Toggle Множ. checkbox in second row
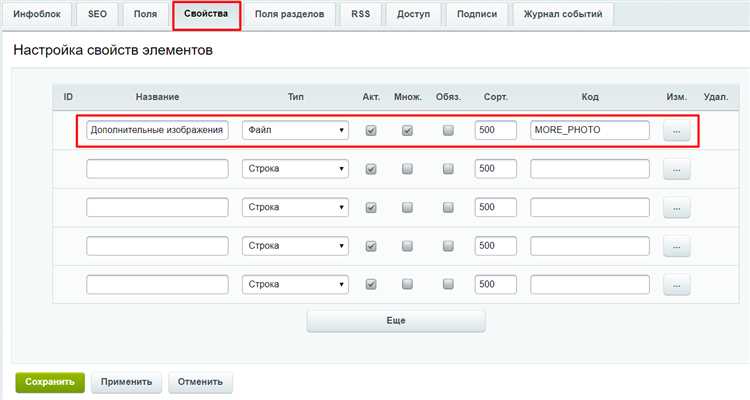The height and width of the screenshot is (400, 750). point(407,169)
